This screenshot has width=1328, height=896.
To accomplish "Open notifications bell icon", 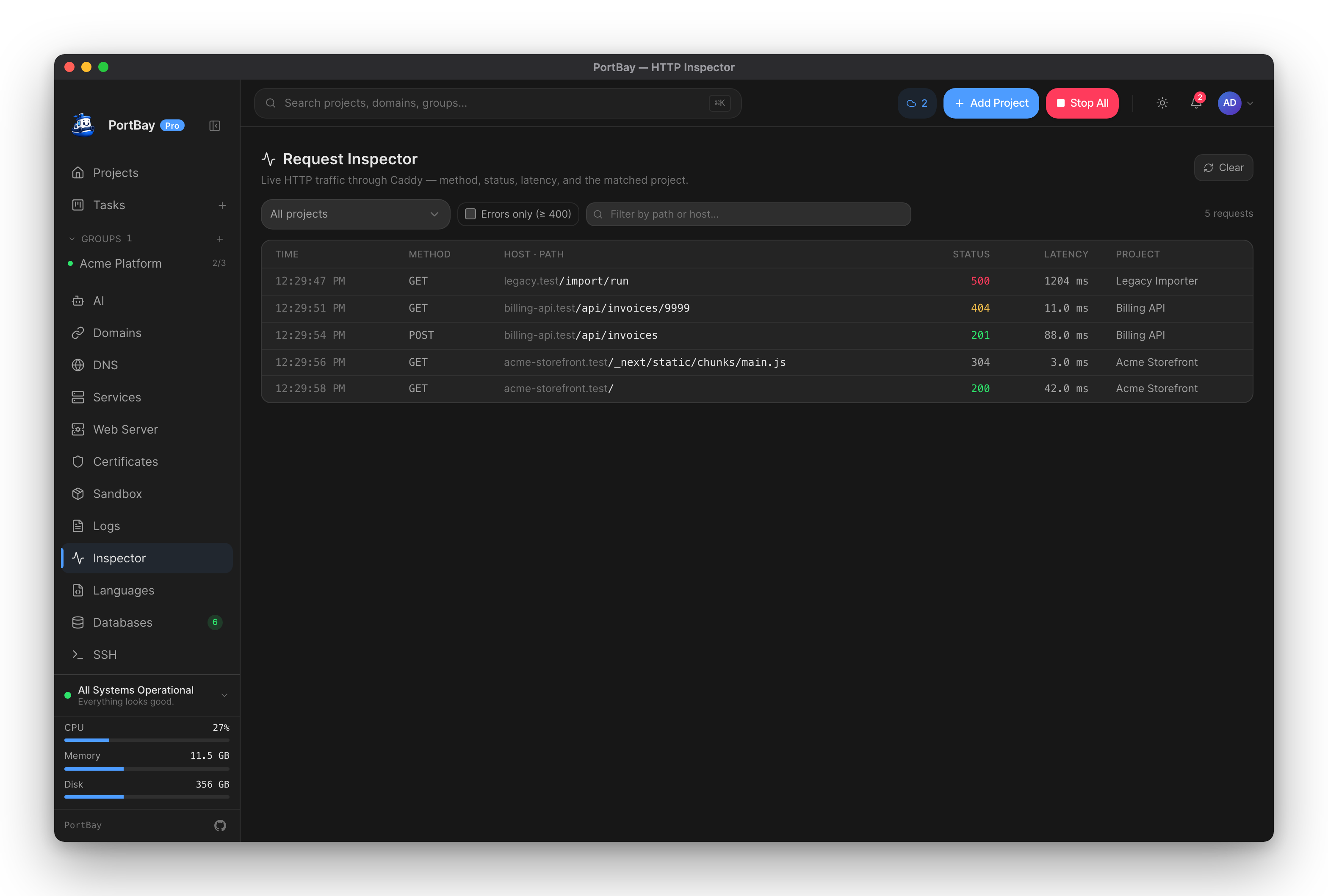I will 1196,103.
